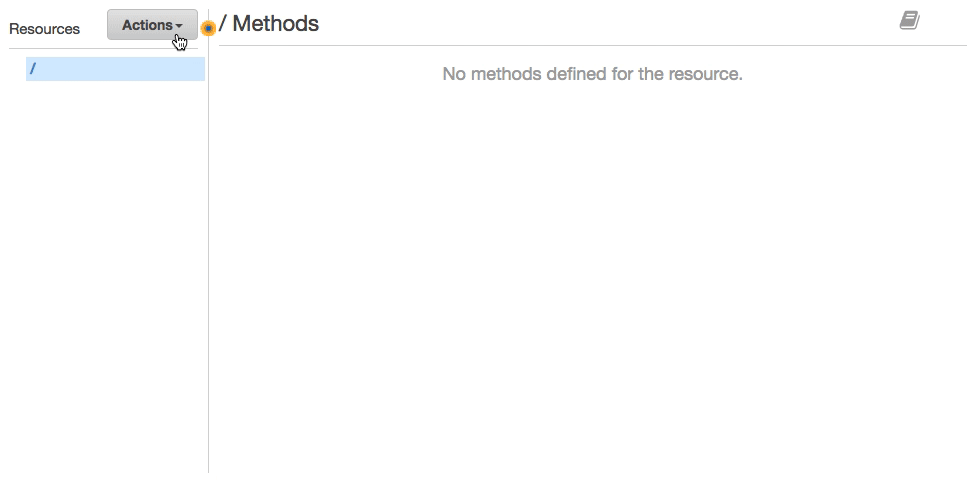Click the word "Methods" in the title
The image size is (974, 480).
point(276,24)
